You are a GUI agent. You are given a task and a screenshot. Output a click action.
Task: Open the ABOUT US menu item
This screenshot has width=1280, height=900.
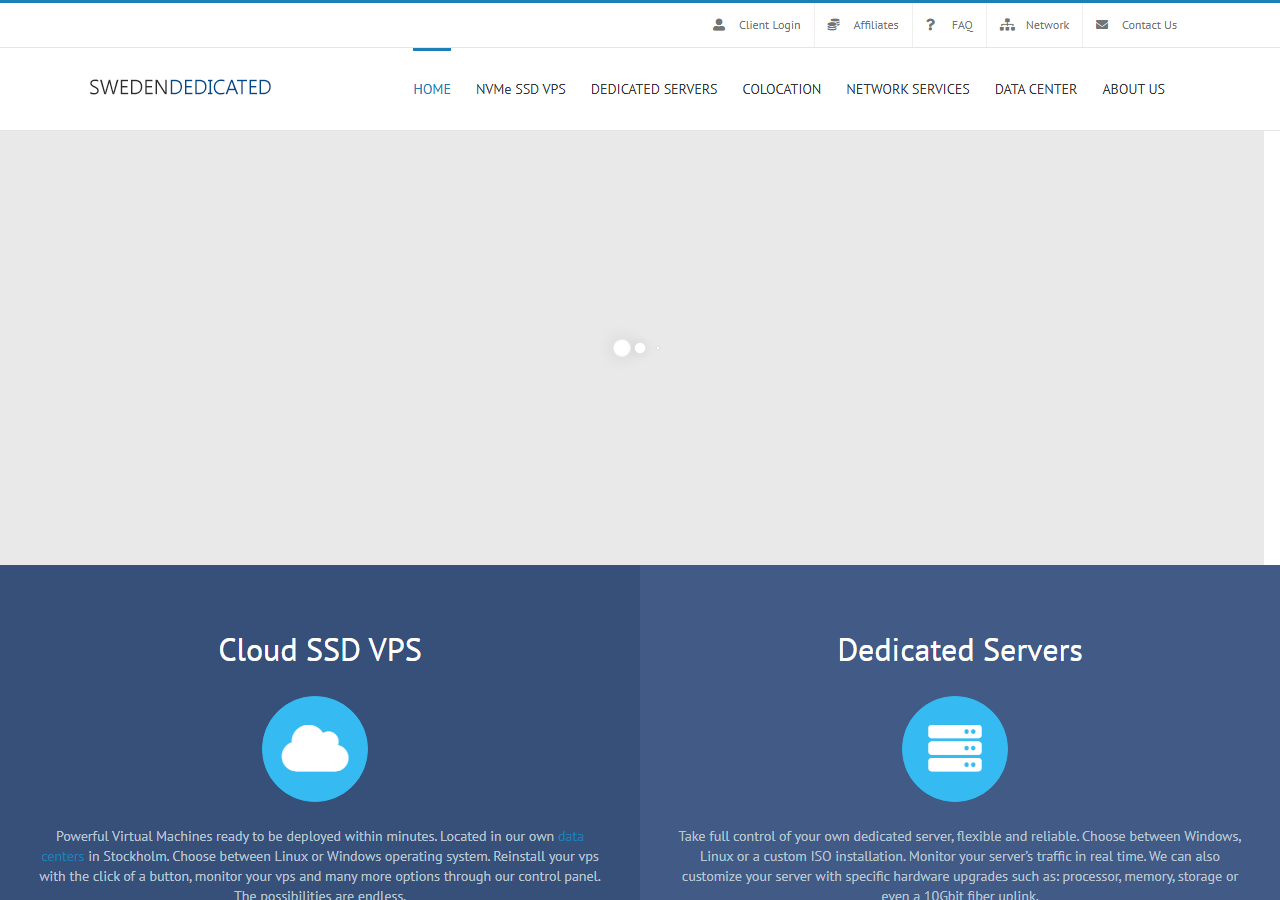click(1134, 89)
